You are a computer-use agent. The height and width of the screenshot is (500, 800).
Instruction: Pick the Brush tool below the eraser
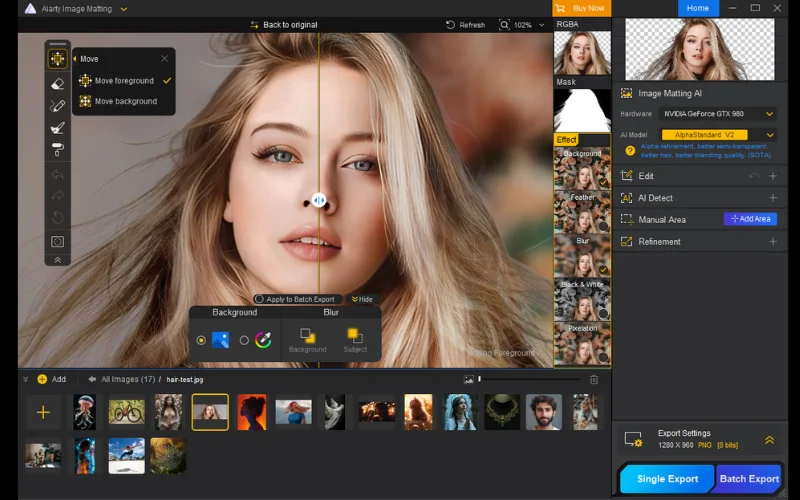click(x=58, y=106)
